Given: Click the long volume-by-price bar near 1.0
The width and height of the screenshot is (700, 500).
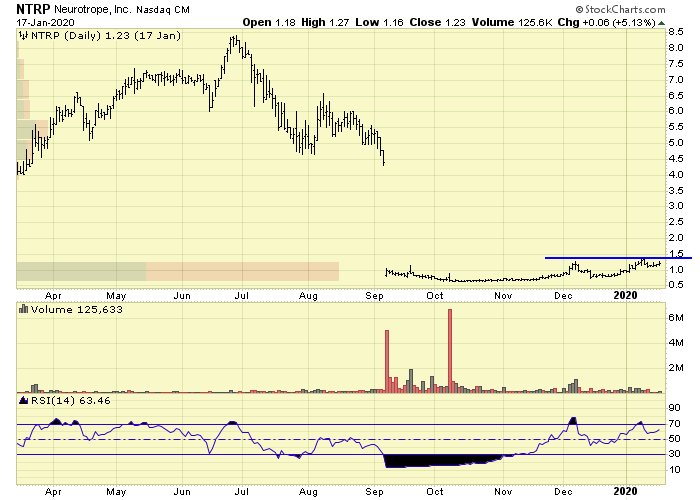Looking at the screenshot, I should pos(178,271).
